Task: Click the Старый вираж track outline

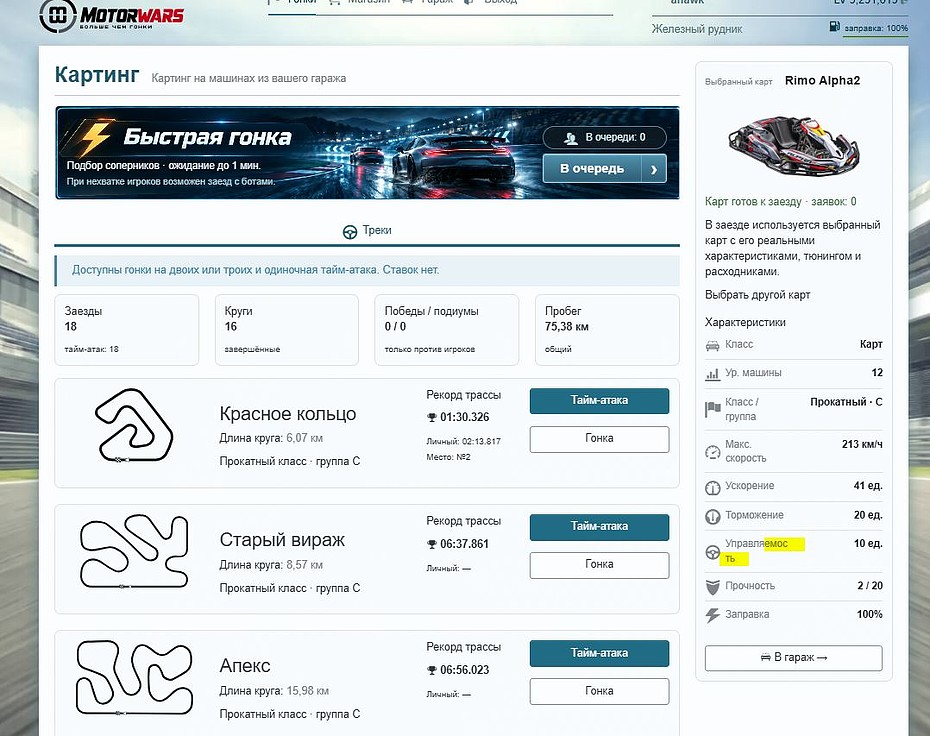Action: [x=134, y=551]
